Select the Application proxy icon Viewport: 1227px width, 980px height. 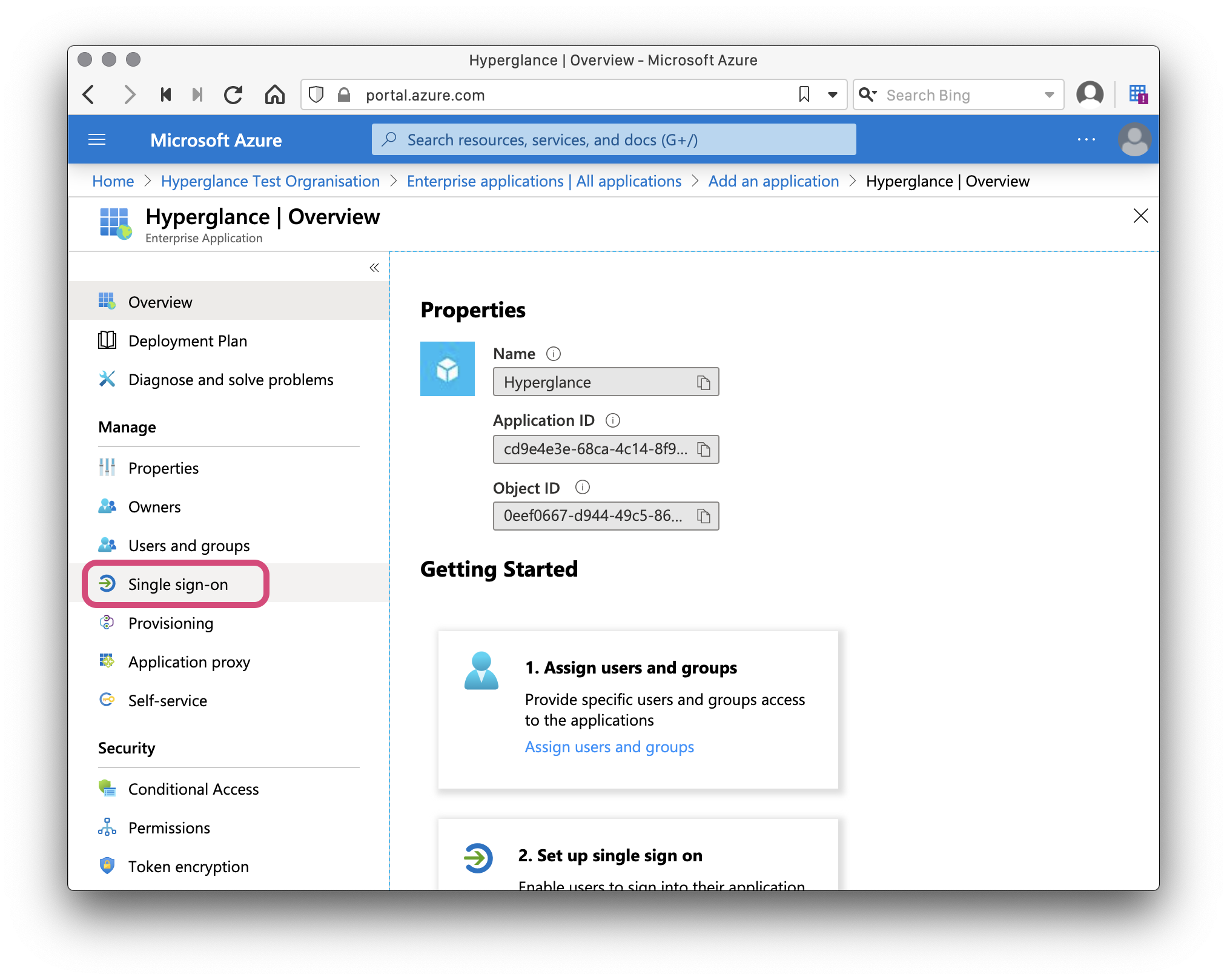pyautogui.click(x=107, y=661)
